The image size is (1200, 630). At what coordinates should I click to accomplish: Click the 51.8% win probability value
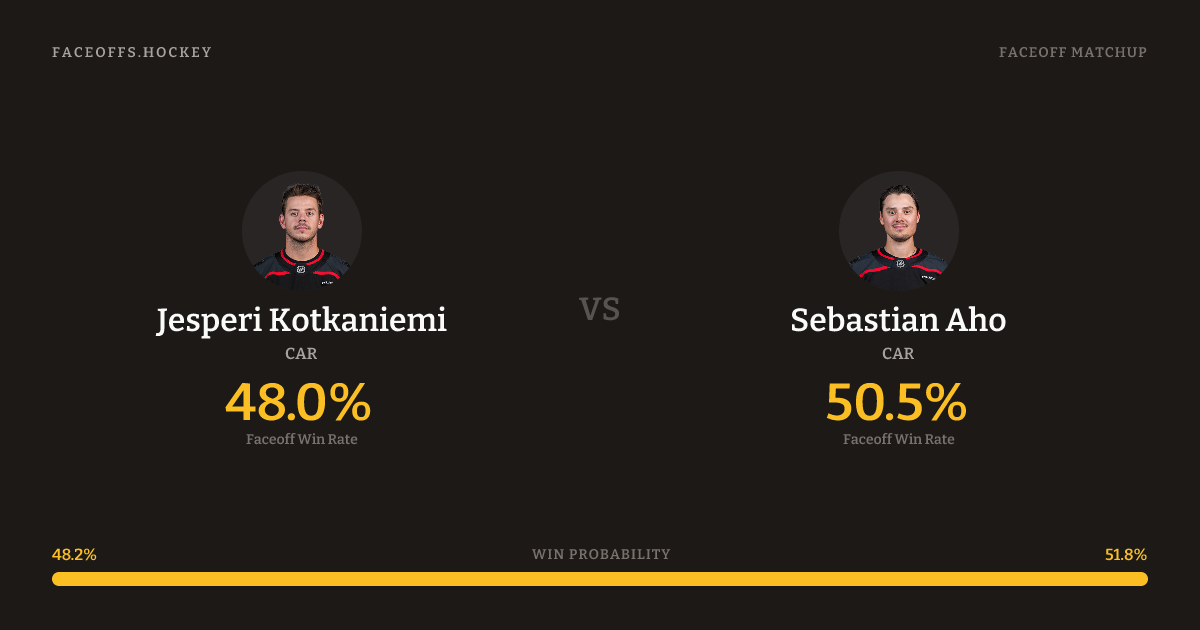pos(1125,555)
